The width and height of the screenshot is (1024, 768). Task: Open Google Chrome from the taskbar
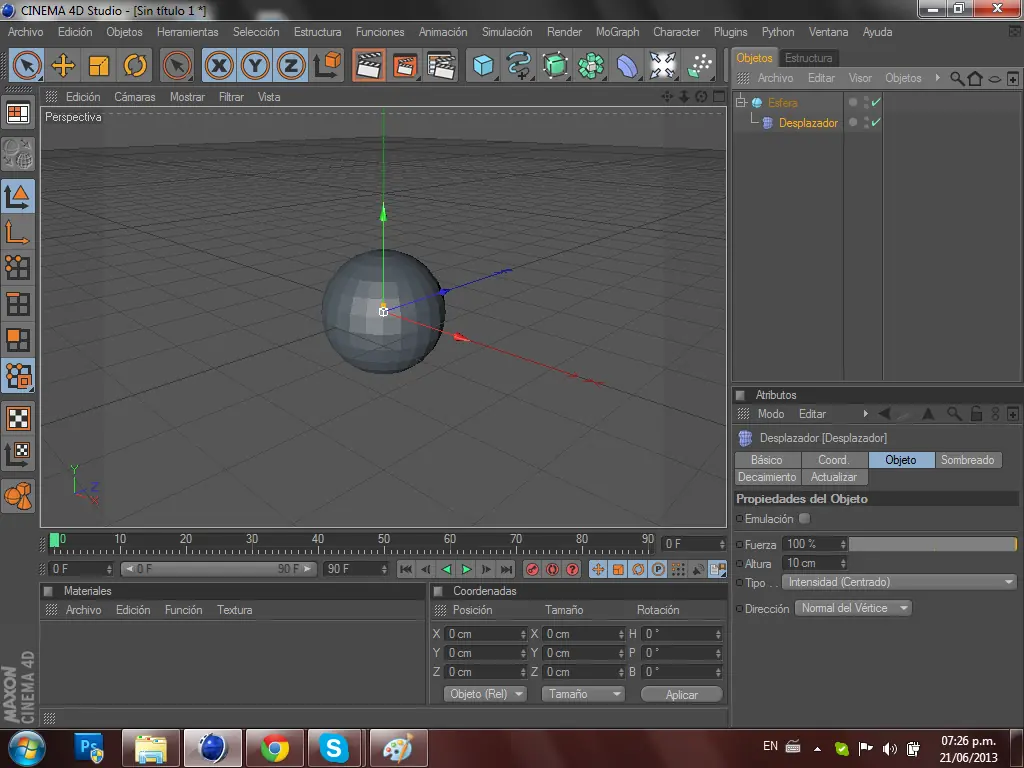pos(275,748)
